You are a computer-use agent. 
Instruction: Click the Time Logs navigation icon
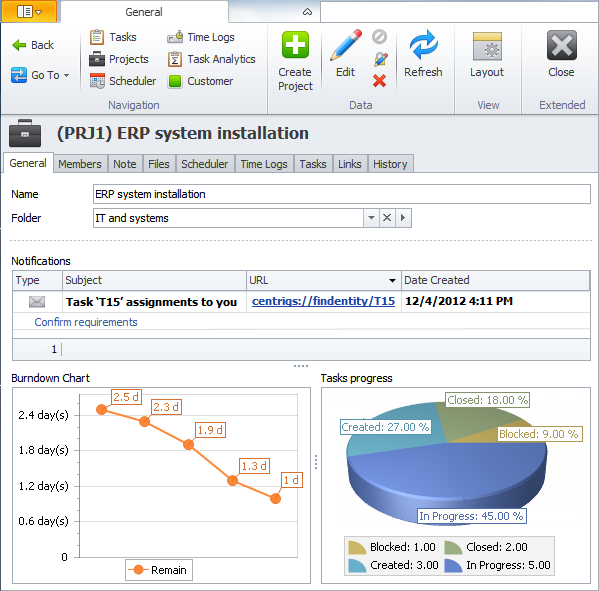point(175,37)
